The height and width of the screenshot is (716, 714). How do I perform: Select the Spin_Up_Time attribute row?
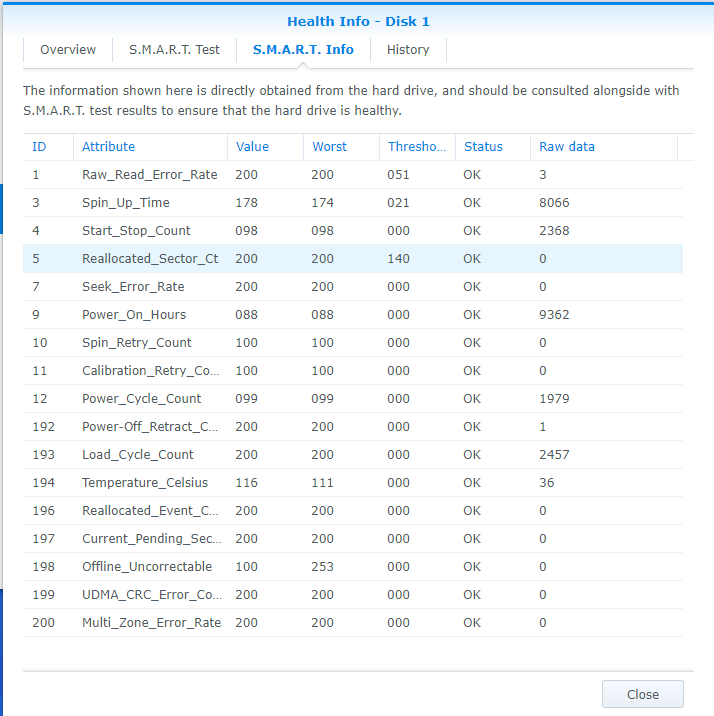pyautogui.click(x=353, y=202)
